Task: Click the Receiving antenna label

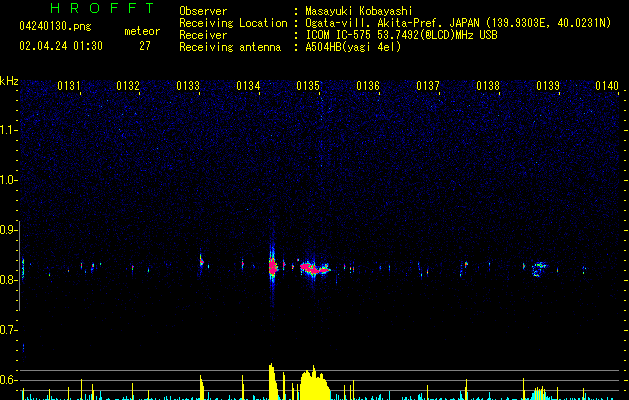Action: click(230, 47)
